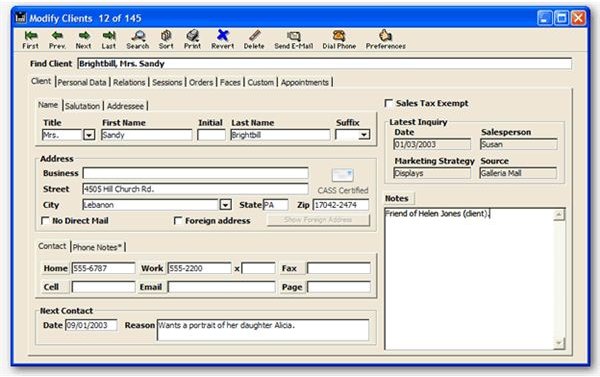Switch to the Personal Data tab
This screenshot has height=377, width=600.
(x=82, y=82)
